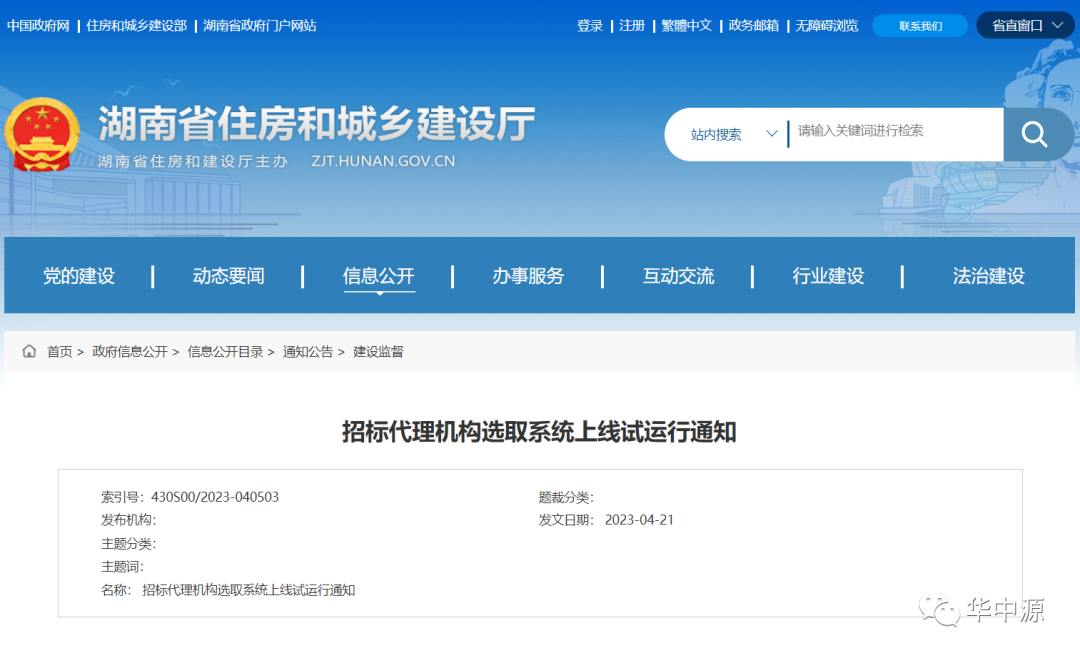Open the 动态要闻 menu

pos(229,276)
